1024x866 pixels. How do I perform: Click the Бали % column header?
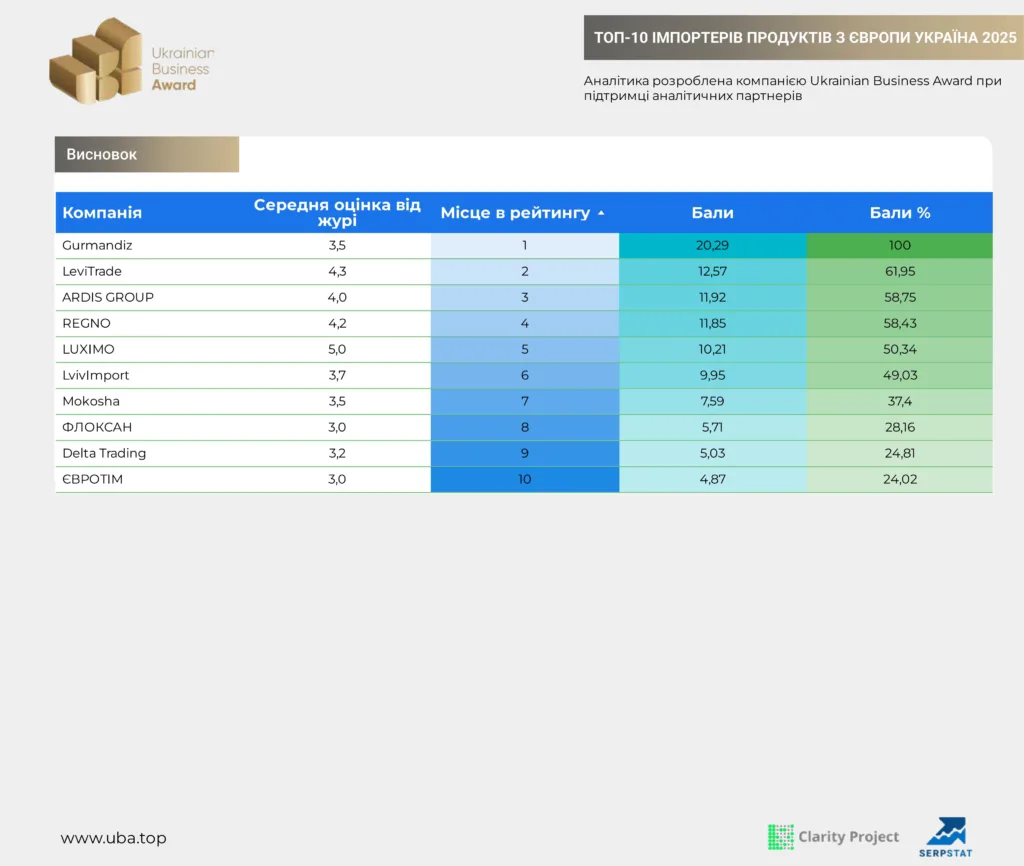coord(900,212)
